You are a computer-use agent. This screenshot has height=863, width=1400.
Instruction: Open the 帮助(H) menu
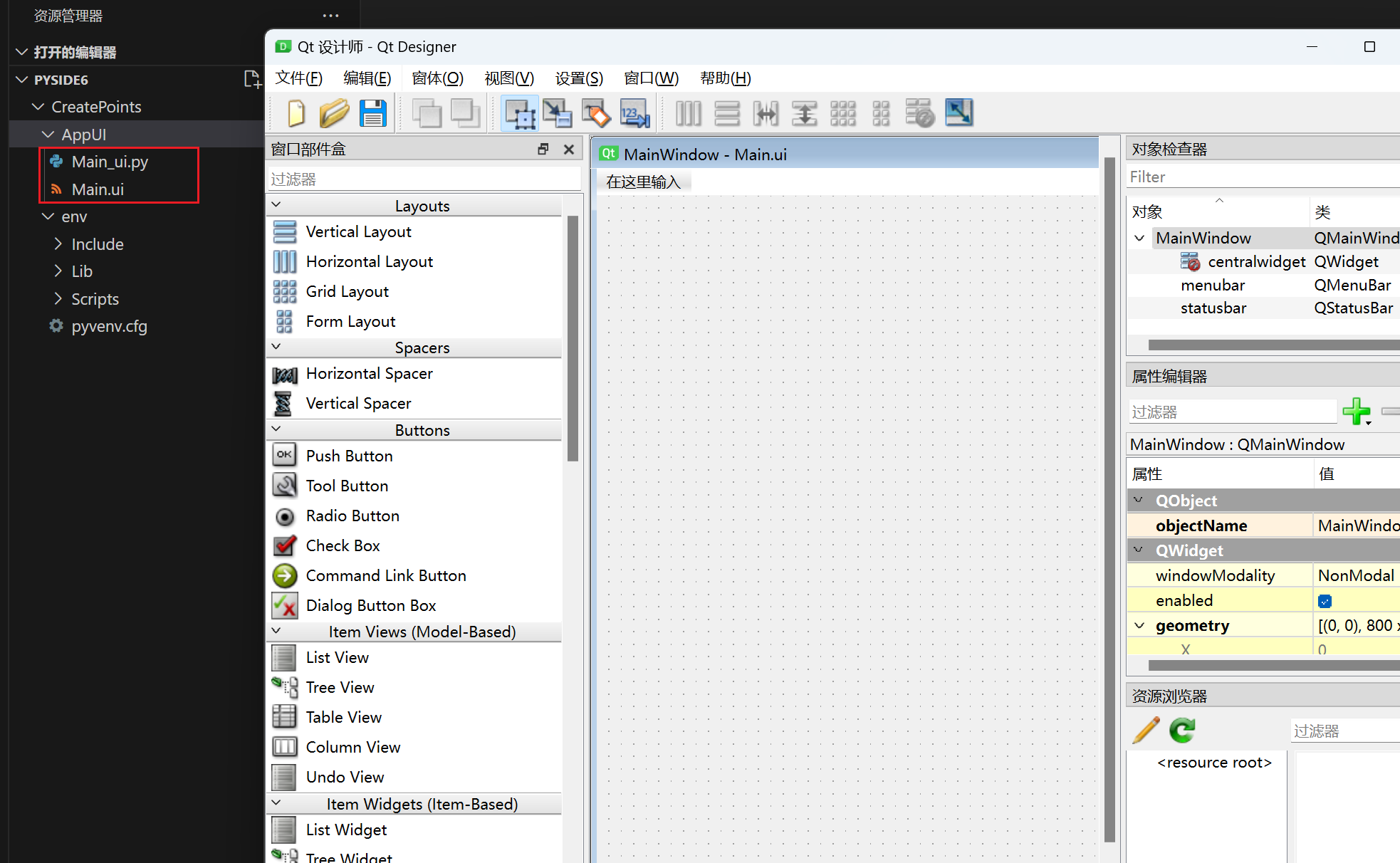click(x=725, y=78)
